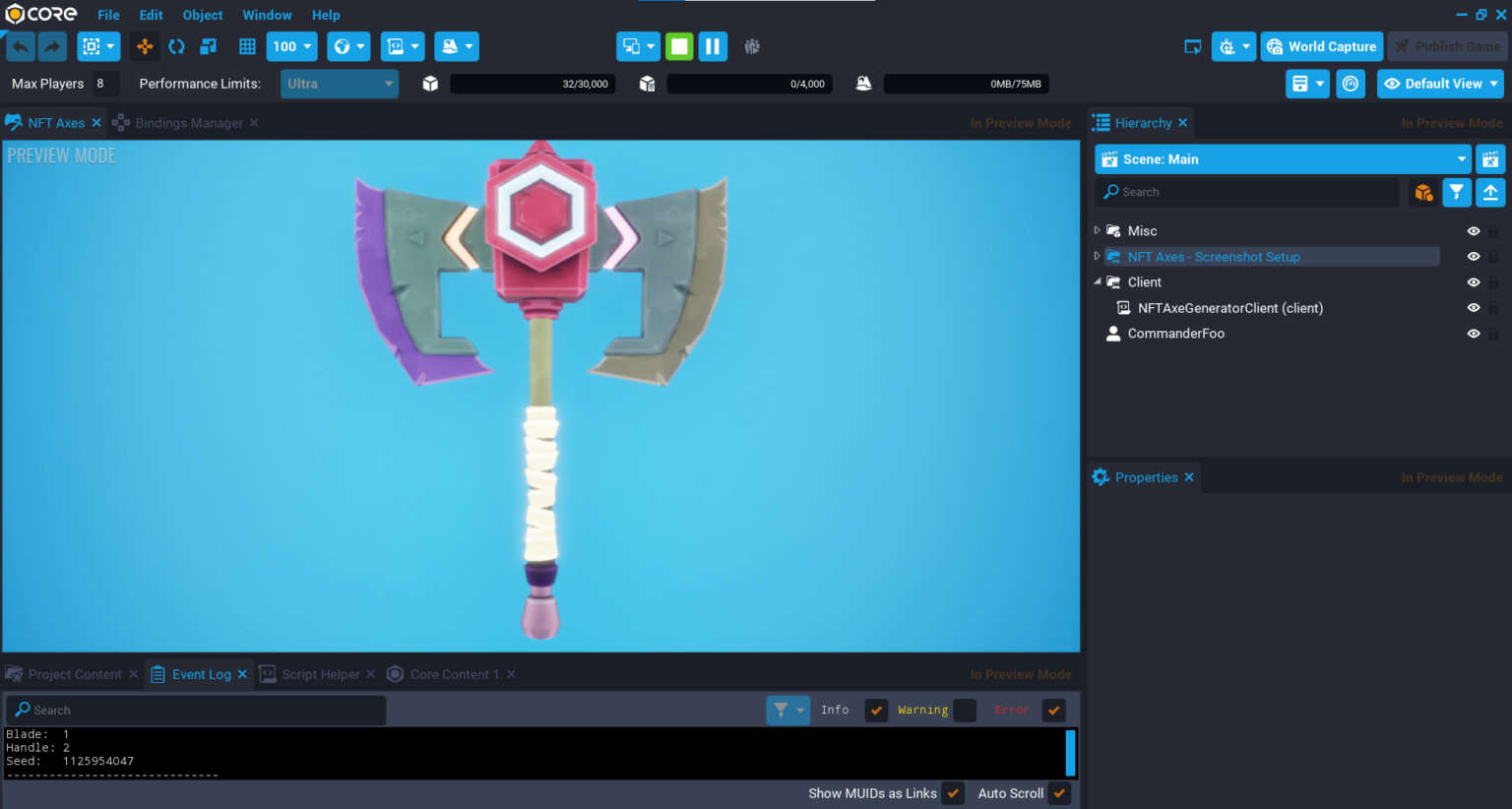Uncheck the Info log filter checkbox

tap(876, 711)
